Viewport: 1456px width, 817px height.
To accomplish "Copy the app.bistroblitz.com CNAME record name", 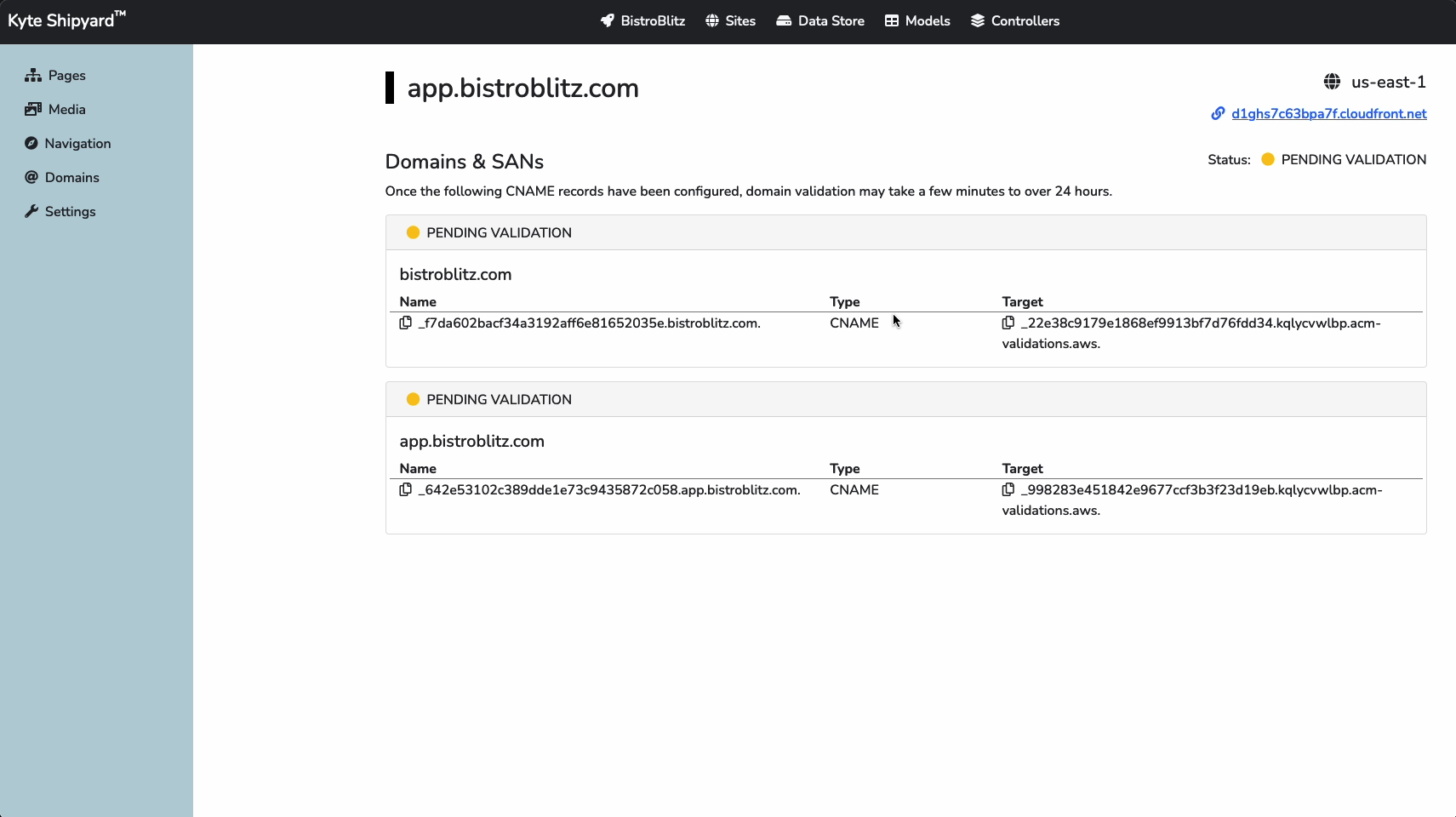I will click(405, 490).
